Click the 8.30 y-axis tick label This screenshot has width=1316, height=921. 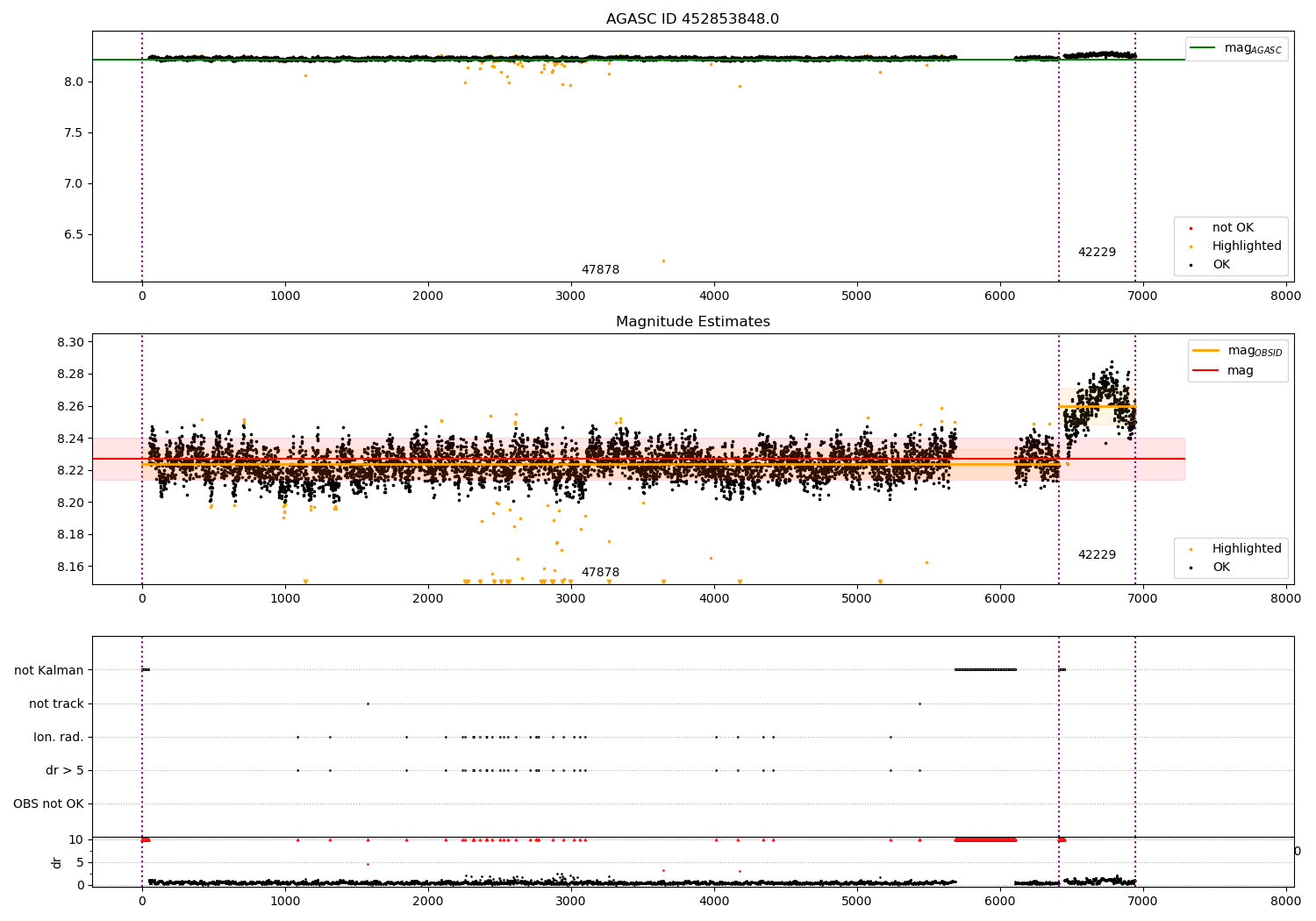[x=72, y=342]
